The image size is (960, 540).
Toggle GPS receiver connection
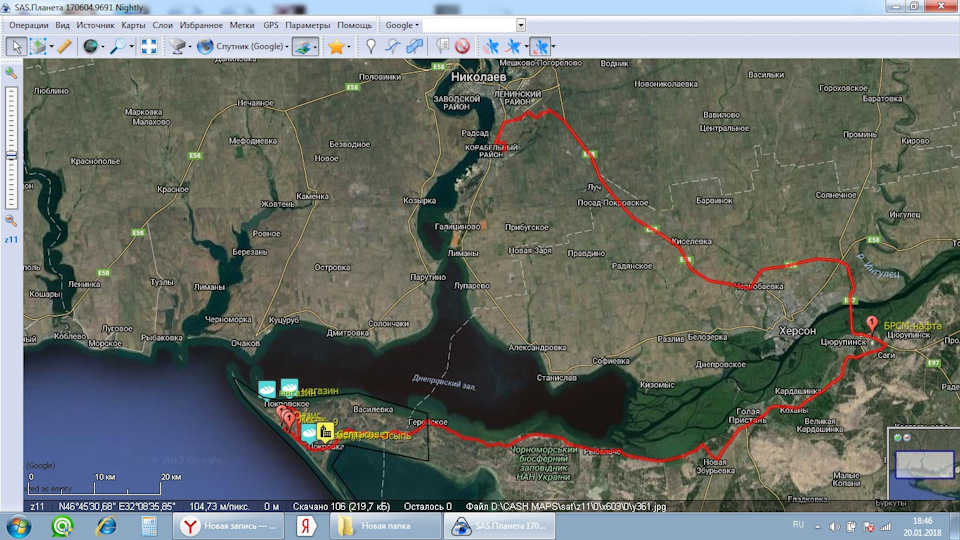491,46
